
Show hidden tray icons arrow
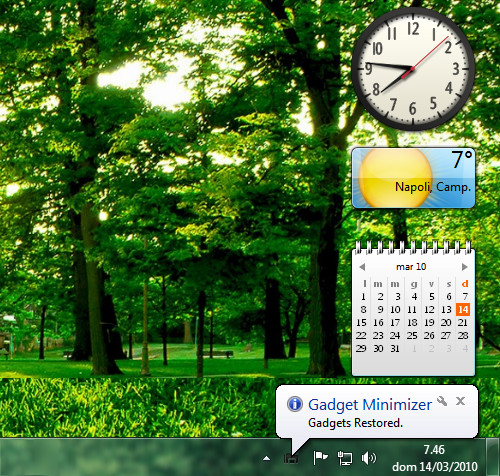(x=266, y=458)
